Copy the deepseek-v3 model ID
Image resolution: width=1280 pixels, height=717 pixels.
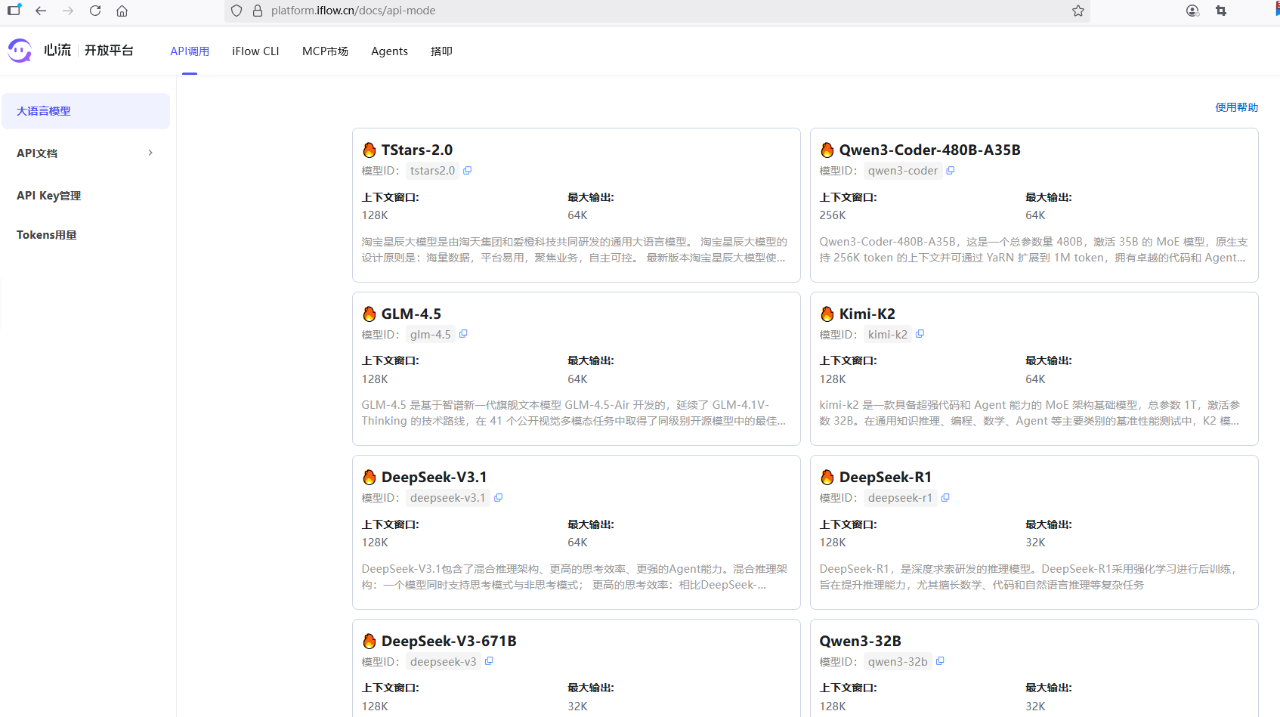coord(489,661)
